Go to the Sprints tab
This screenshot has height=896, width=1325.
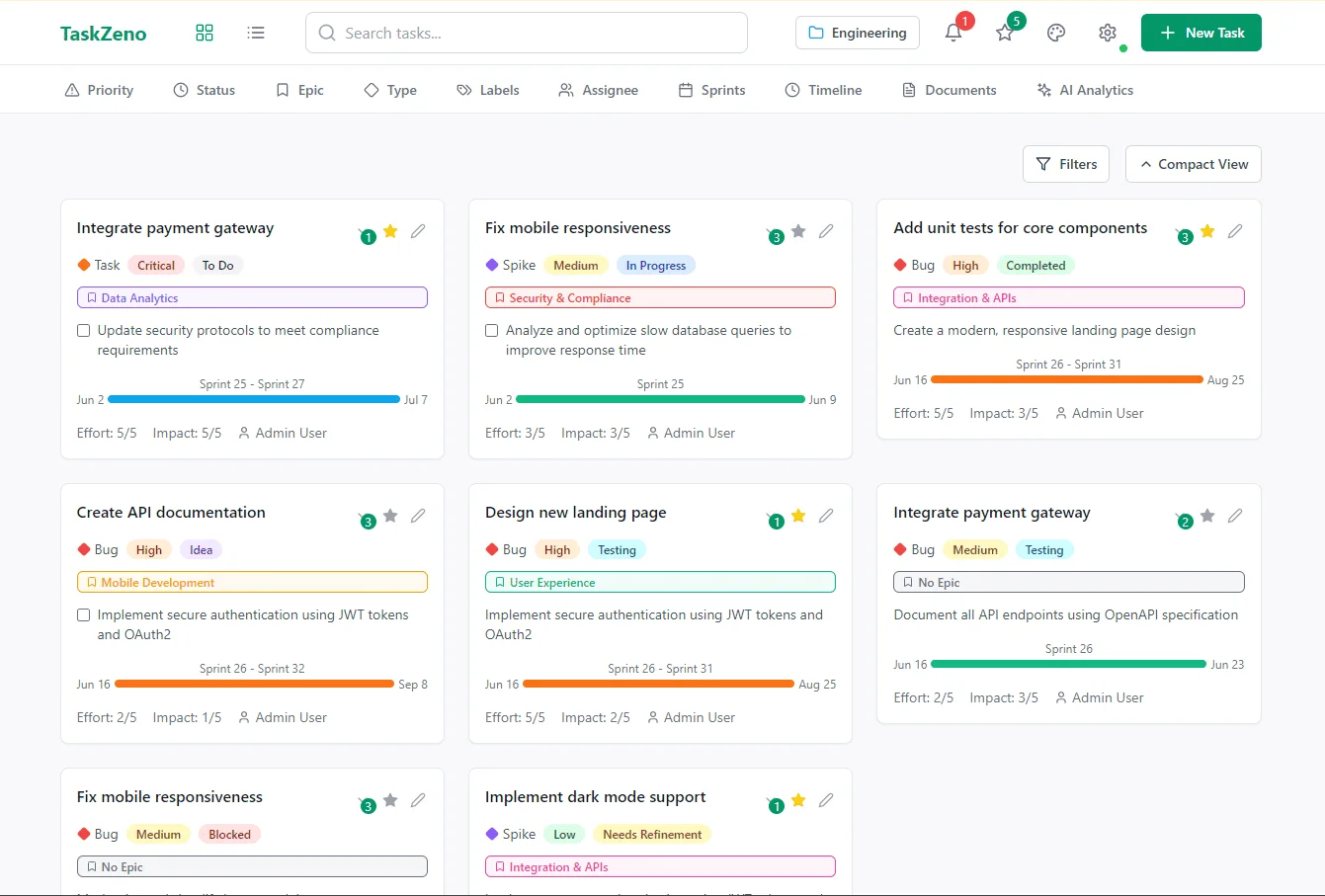711,90
